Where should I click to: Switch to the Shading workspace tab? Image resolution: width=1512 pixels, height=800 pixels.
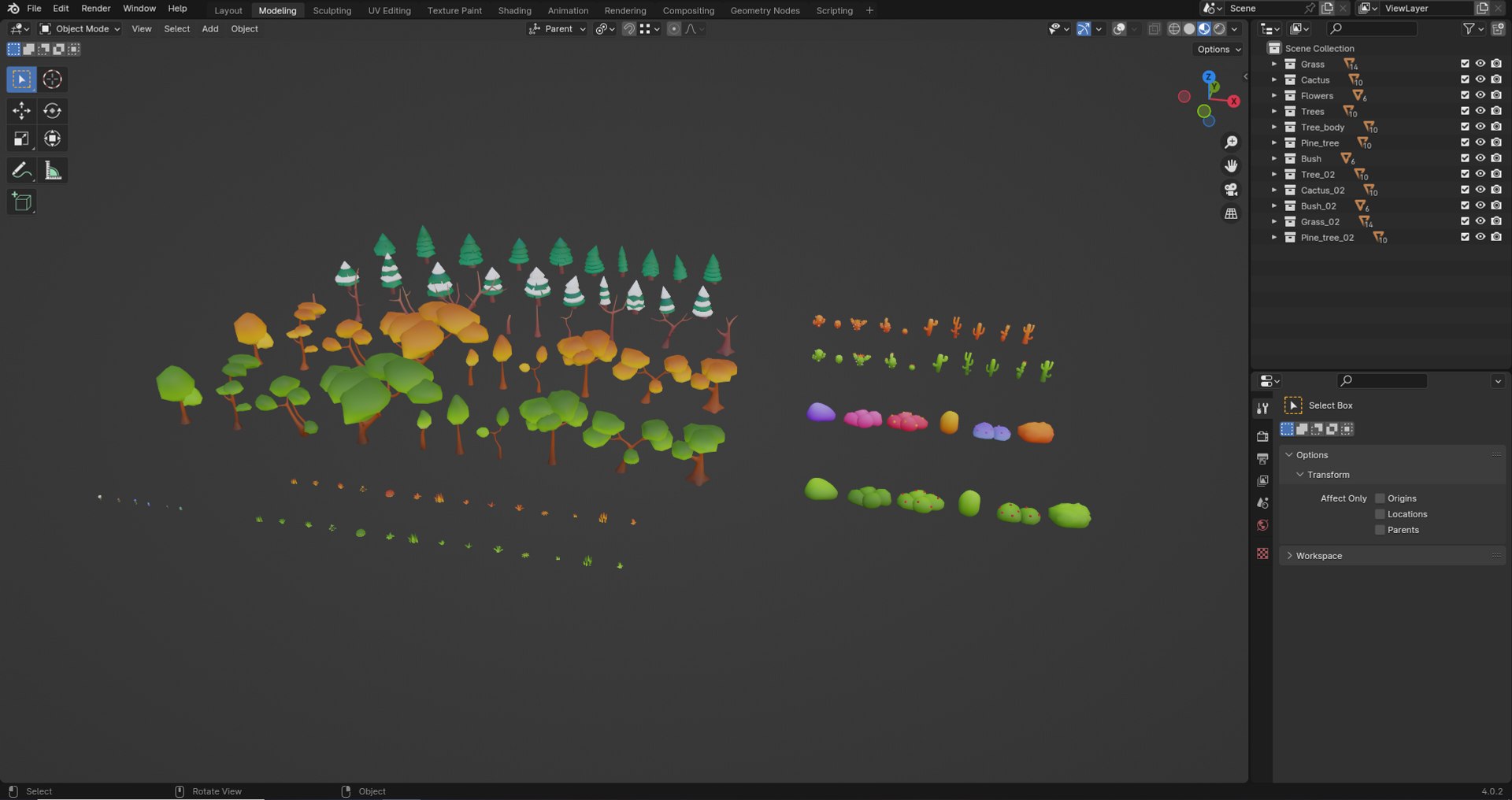point(514,10)
